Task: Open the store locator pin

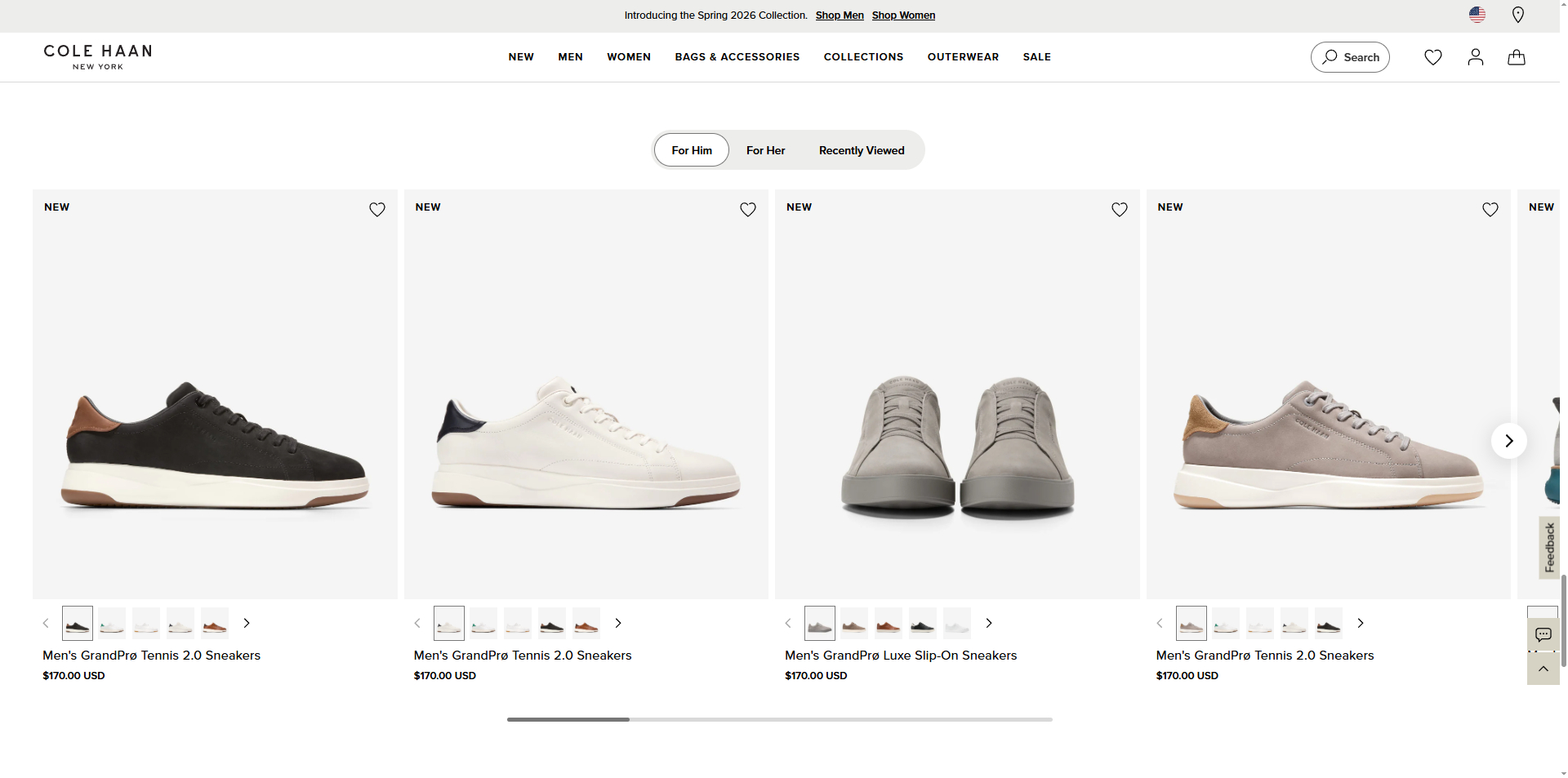Action: click(x=1518, y=15)
